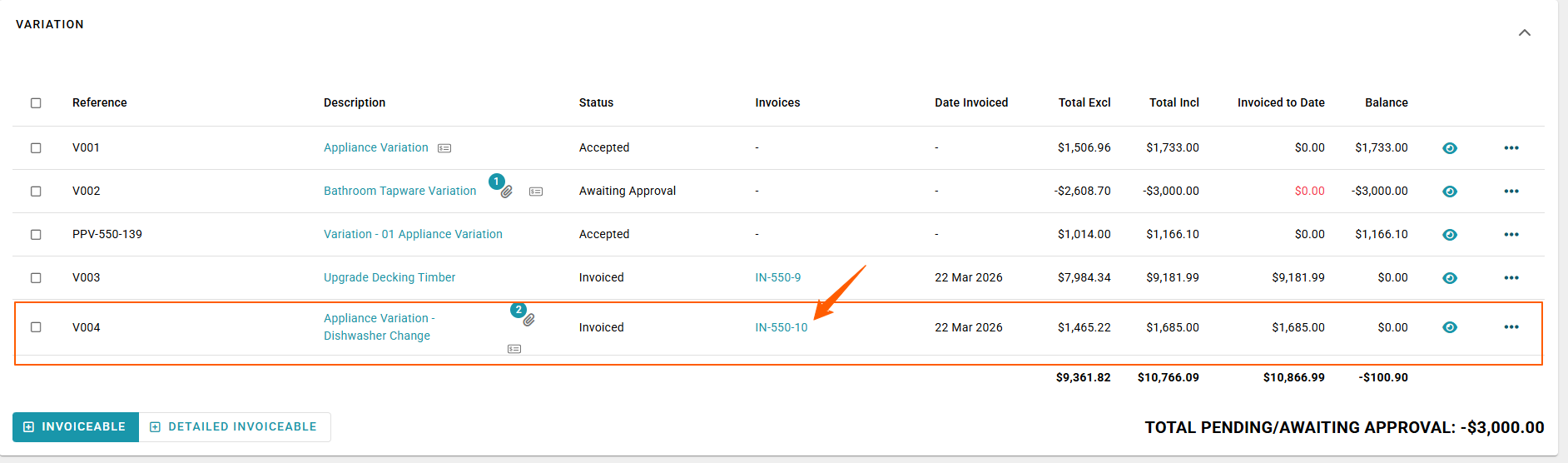Click paperclip attachment icon on V004 row
Image resolution: width=1568 pixels, height=463 pixels.
click(x=528, y=320)
